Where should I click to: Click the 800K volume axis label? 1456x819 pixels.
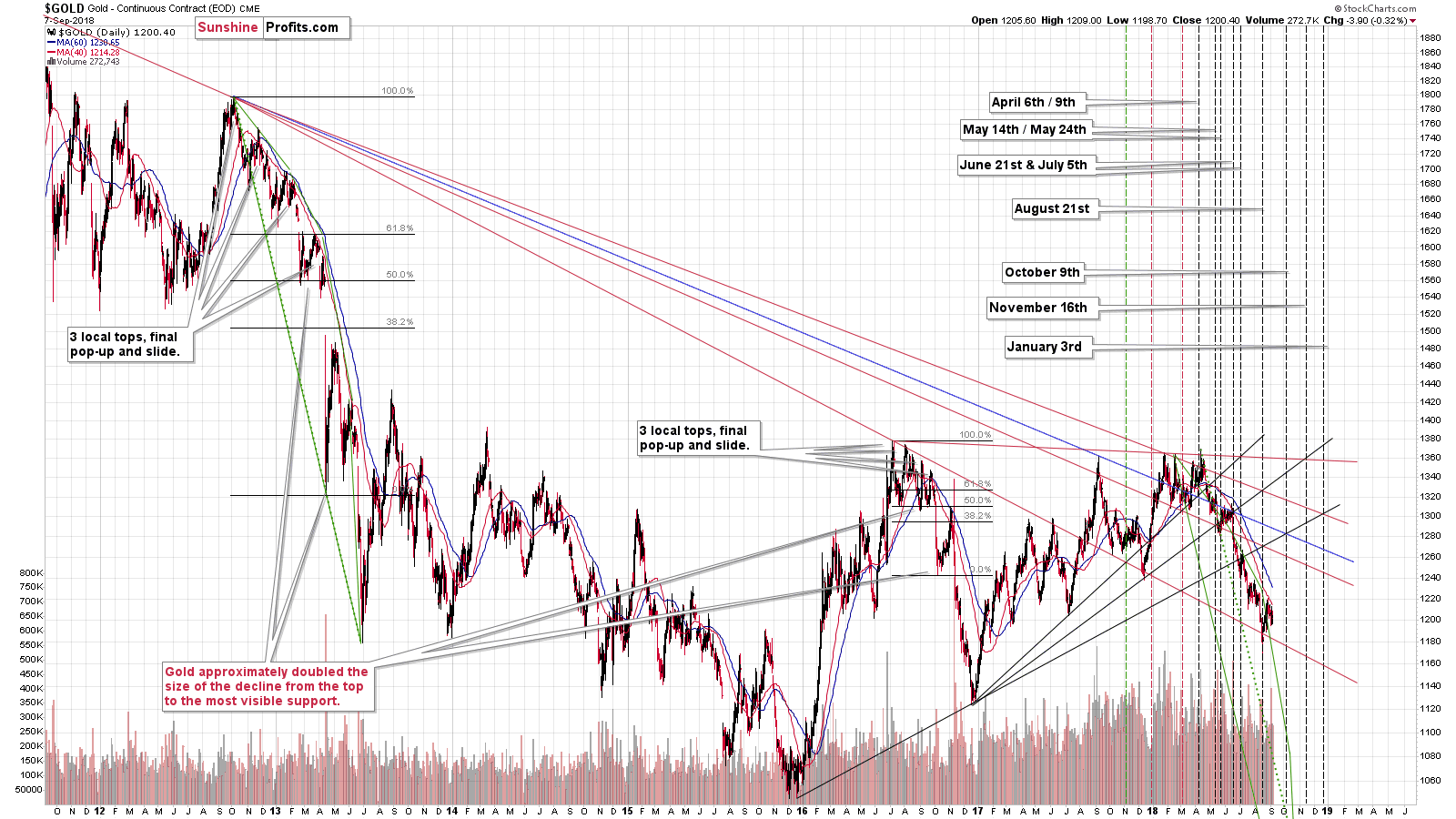point(31,572)
